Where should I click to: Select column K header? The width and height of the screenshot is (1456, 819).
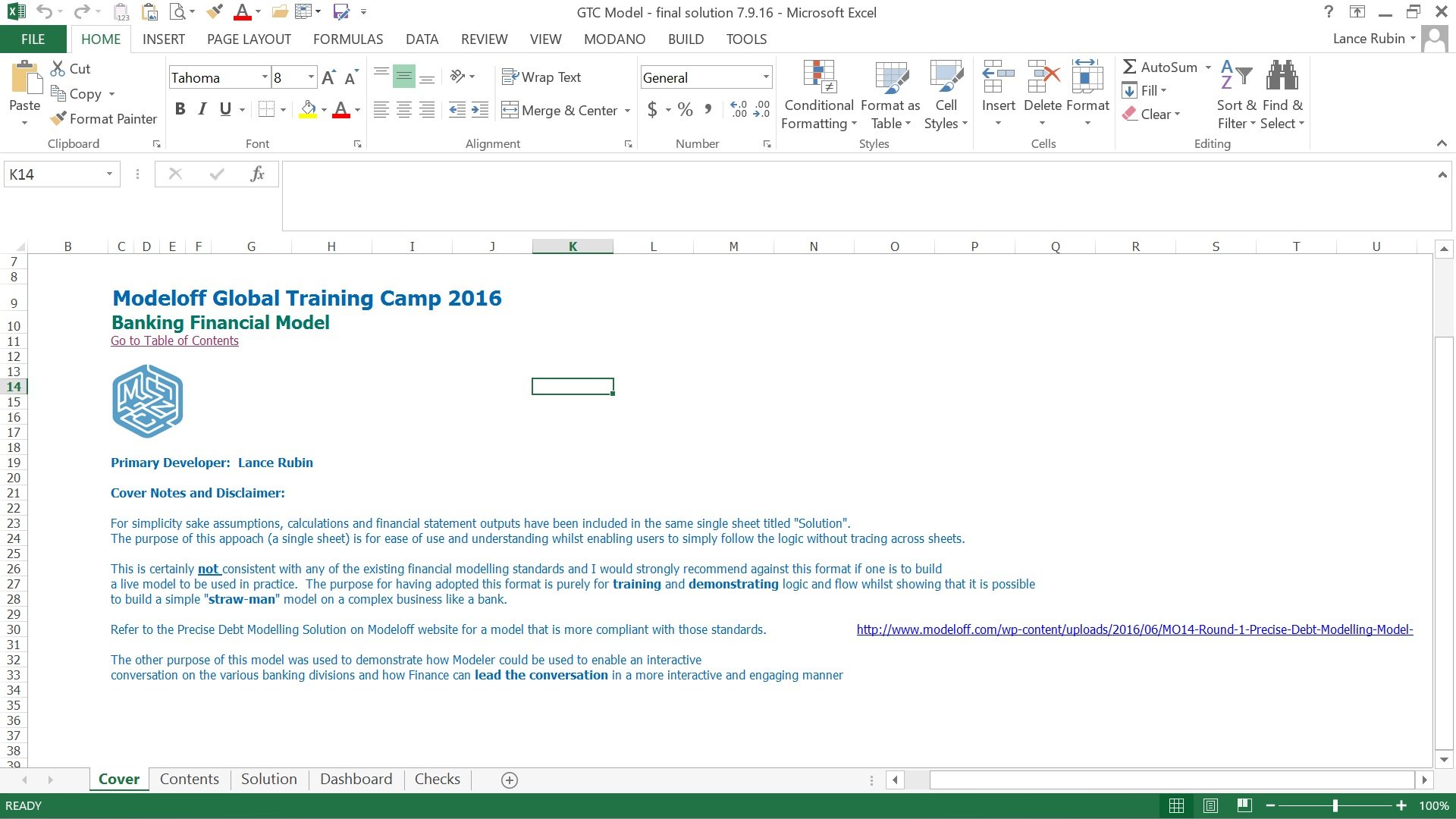573,246
